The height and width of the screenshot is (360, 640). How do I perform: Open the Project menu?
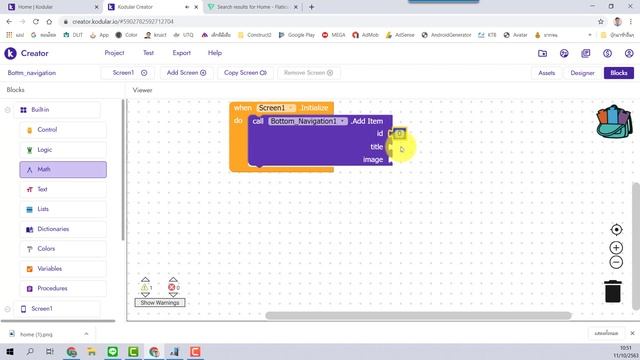click(x=114, y=53)
